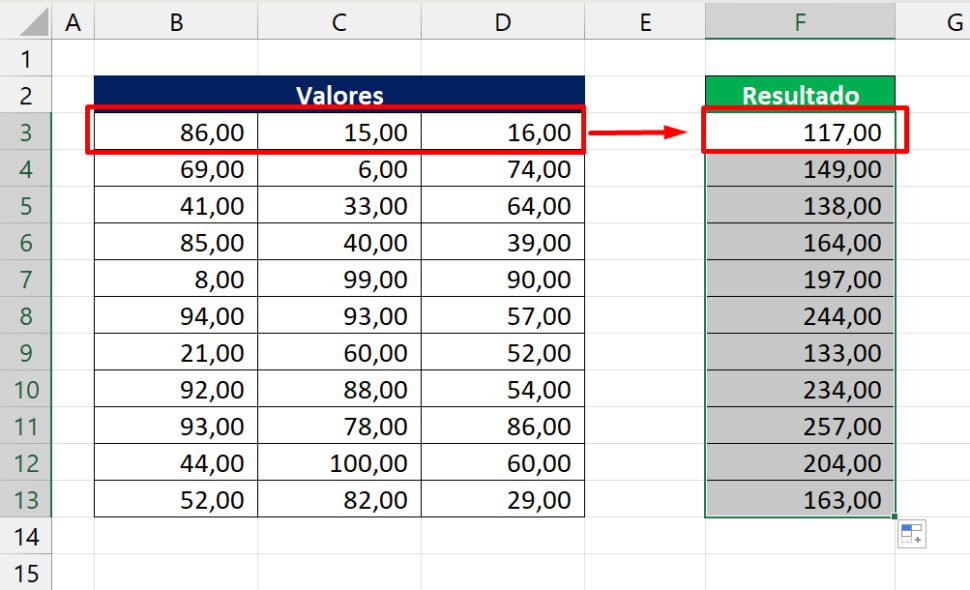Viewport: 970px width, 590px height.
Task: Click the fill handle below 163,00
Action: click(895, 517)
